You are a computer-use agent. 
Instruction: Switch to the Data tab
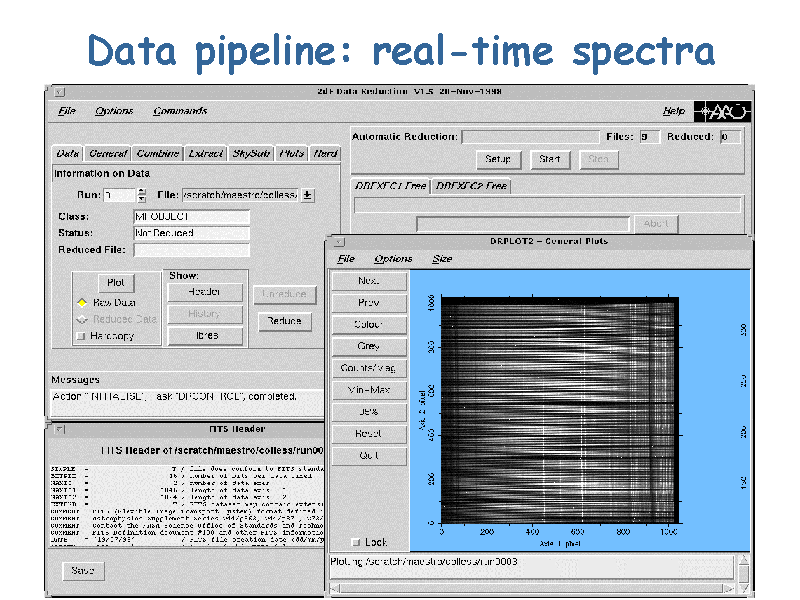[67, 154]
